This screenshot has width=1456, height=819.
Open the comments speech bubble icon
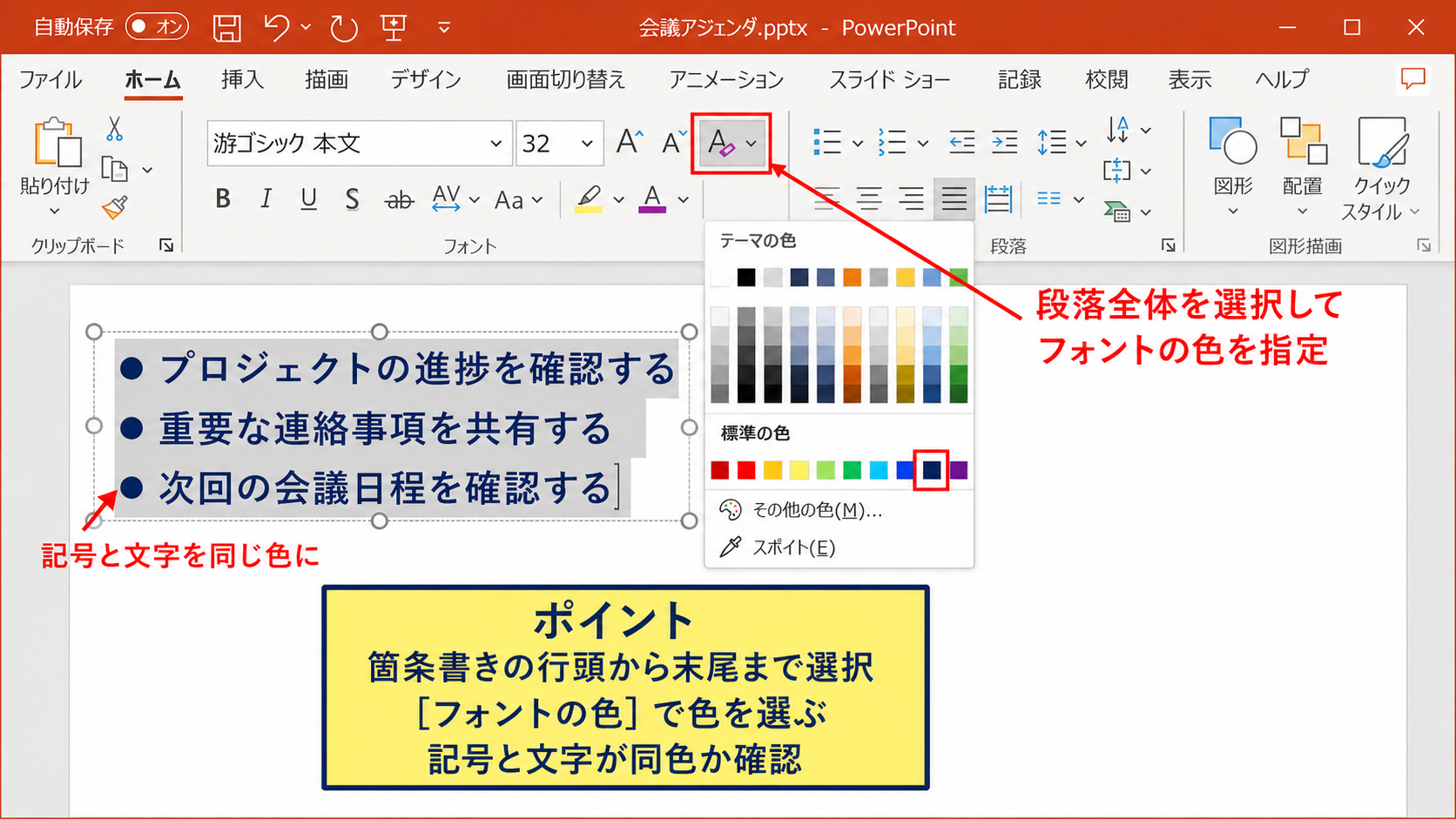[x=1412, y=79]
